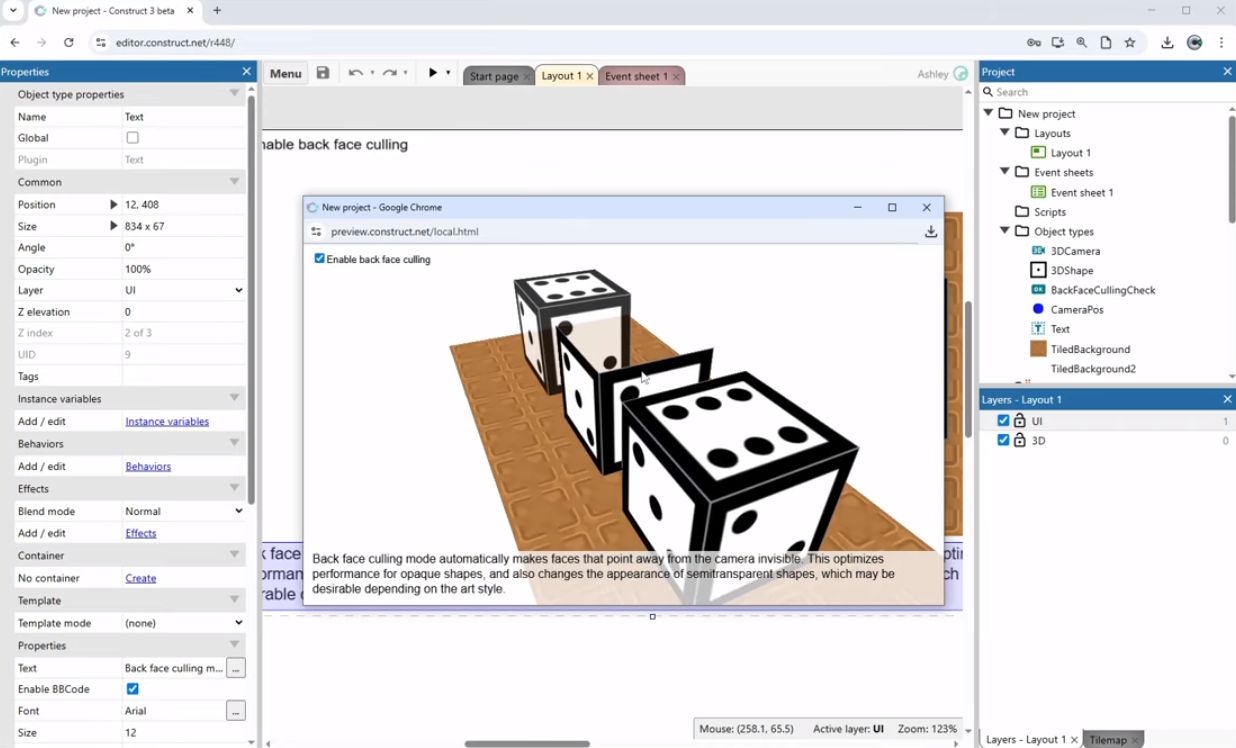Image resolution: width=1236 pixels, height=748 pixels.
Task: Open the Layout 1 icon in Project tree
Action: coord(1038,153)
